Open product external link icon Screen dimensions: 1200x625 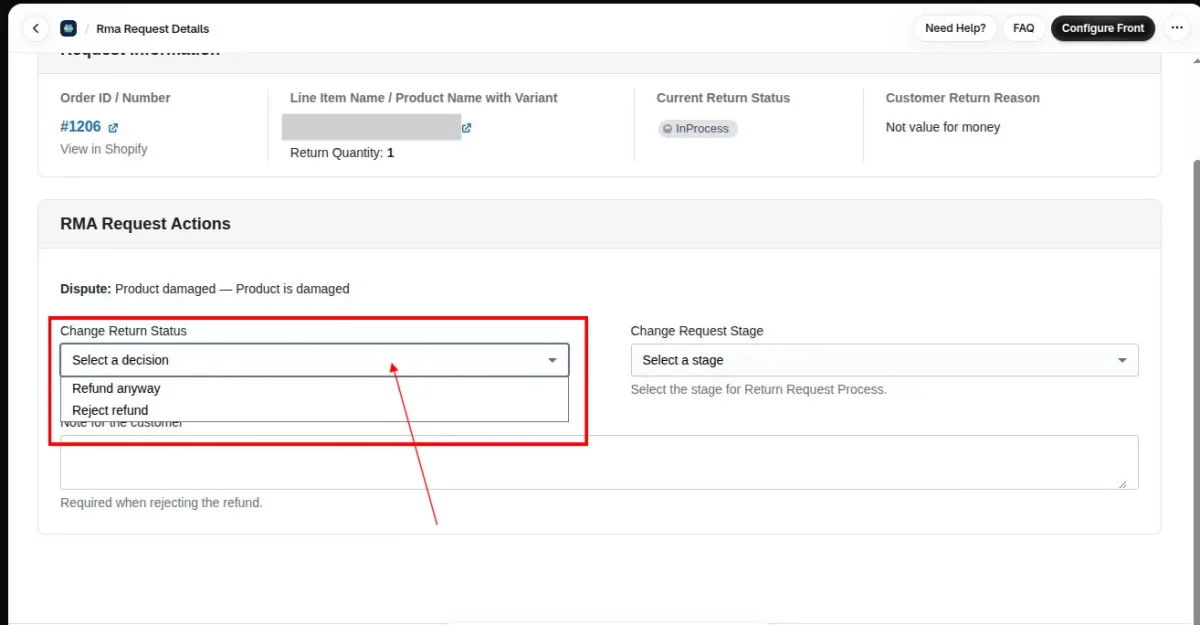pos(467,128)
